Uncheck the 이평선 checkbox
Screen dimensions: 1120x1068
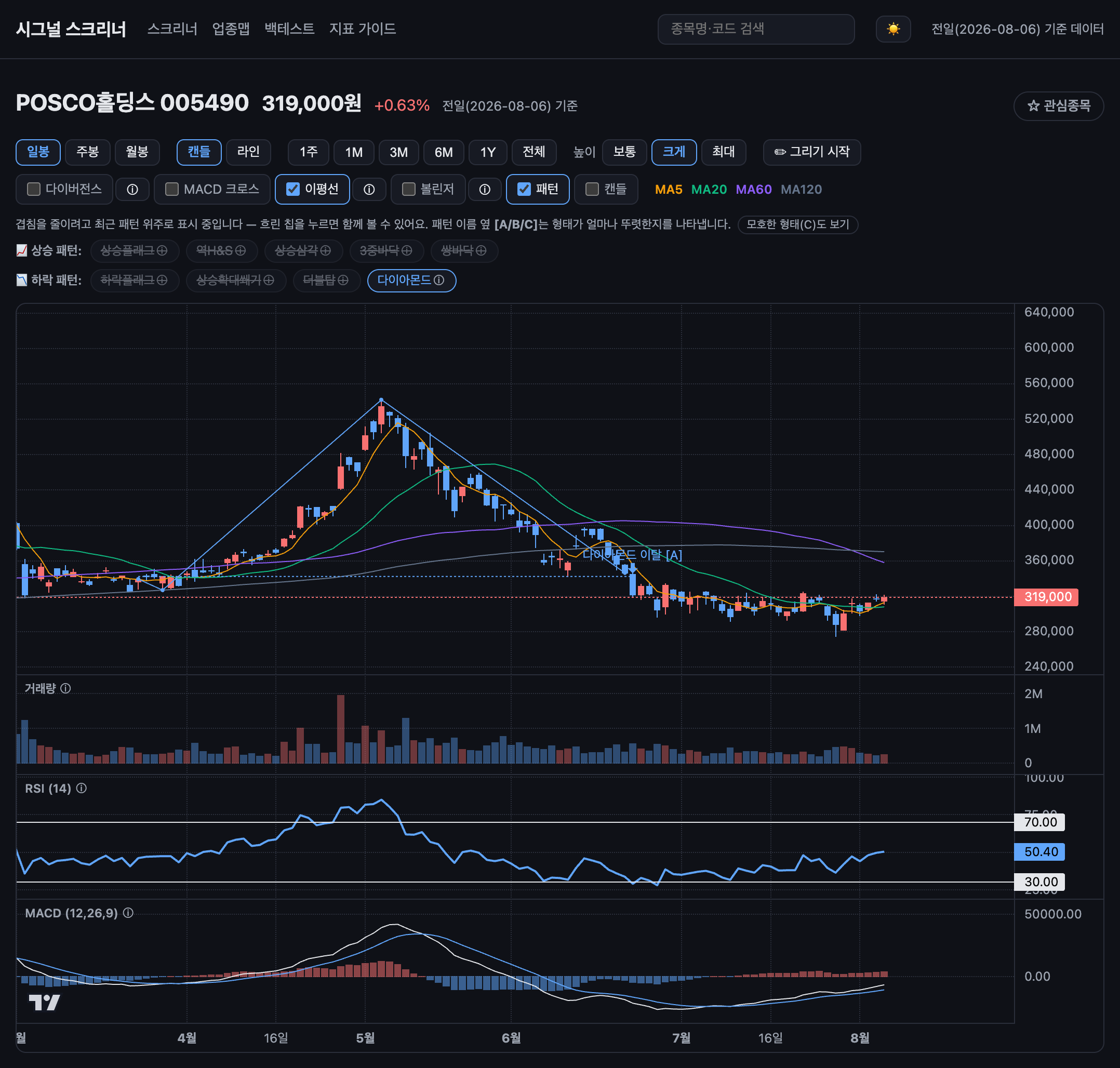292,189
